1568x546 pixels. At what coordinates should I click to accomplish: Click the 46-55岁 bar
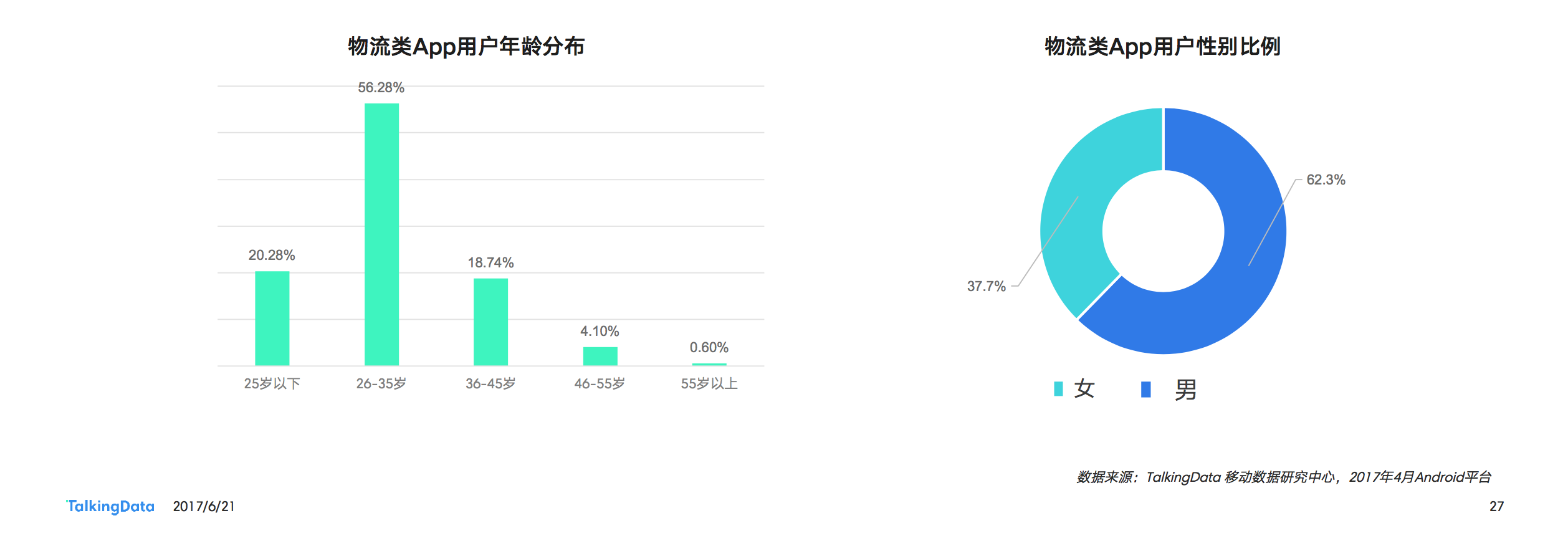600,357
